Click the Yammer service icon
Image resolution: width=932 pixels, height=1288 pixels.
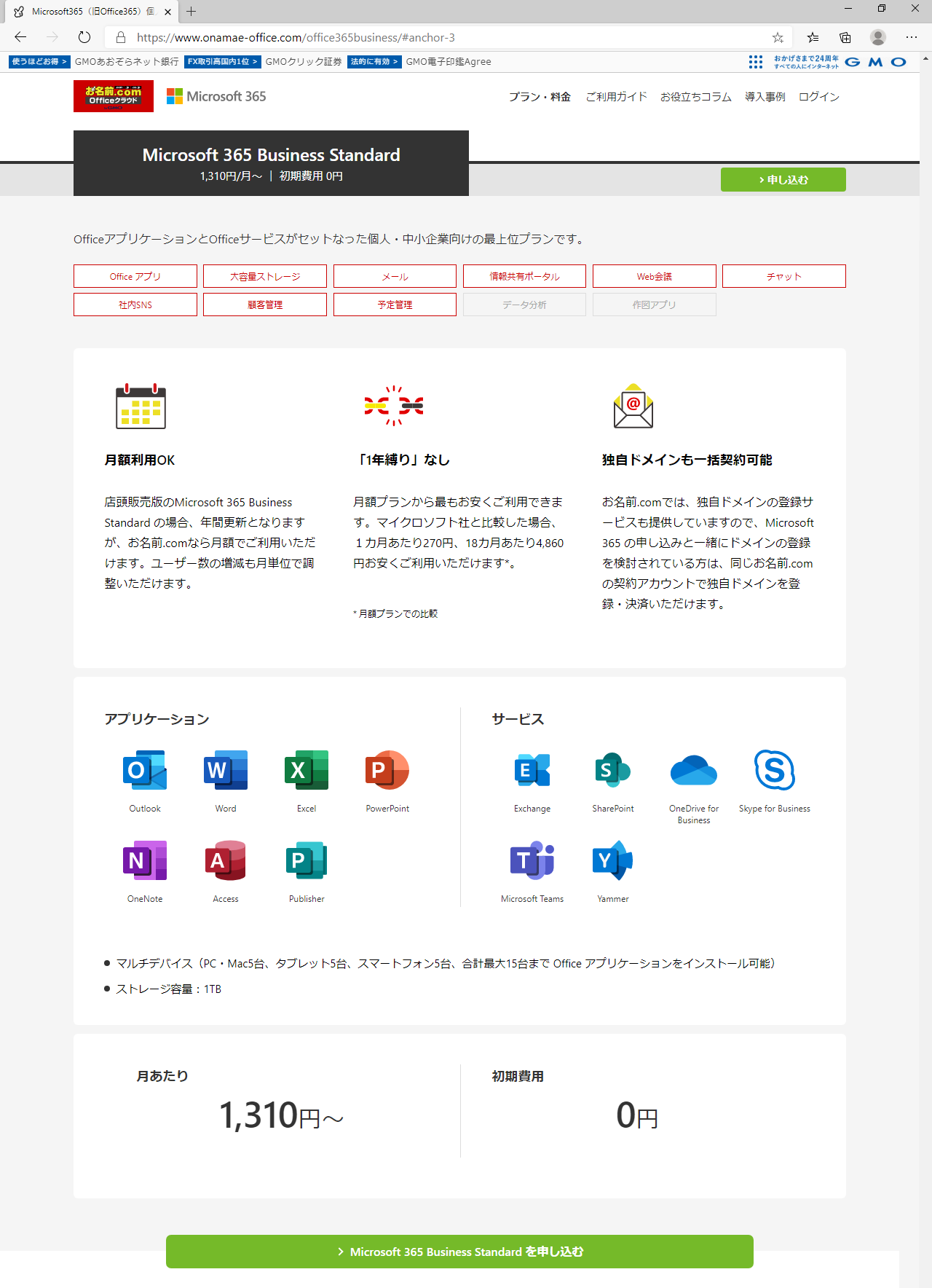click(613, 860)
